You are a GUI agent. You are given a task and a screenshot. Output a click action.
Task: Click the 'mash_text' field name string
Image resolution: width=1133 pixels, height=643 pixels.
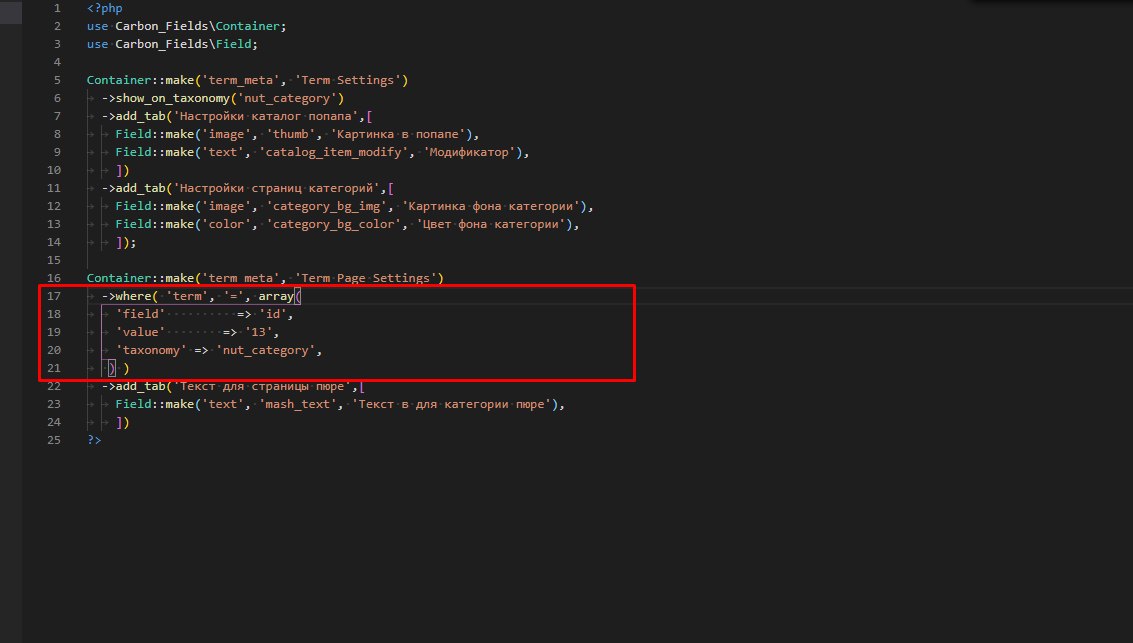298,405
